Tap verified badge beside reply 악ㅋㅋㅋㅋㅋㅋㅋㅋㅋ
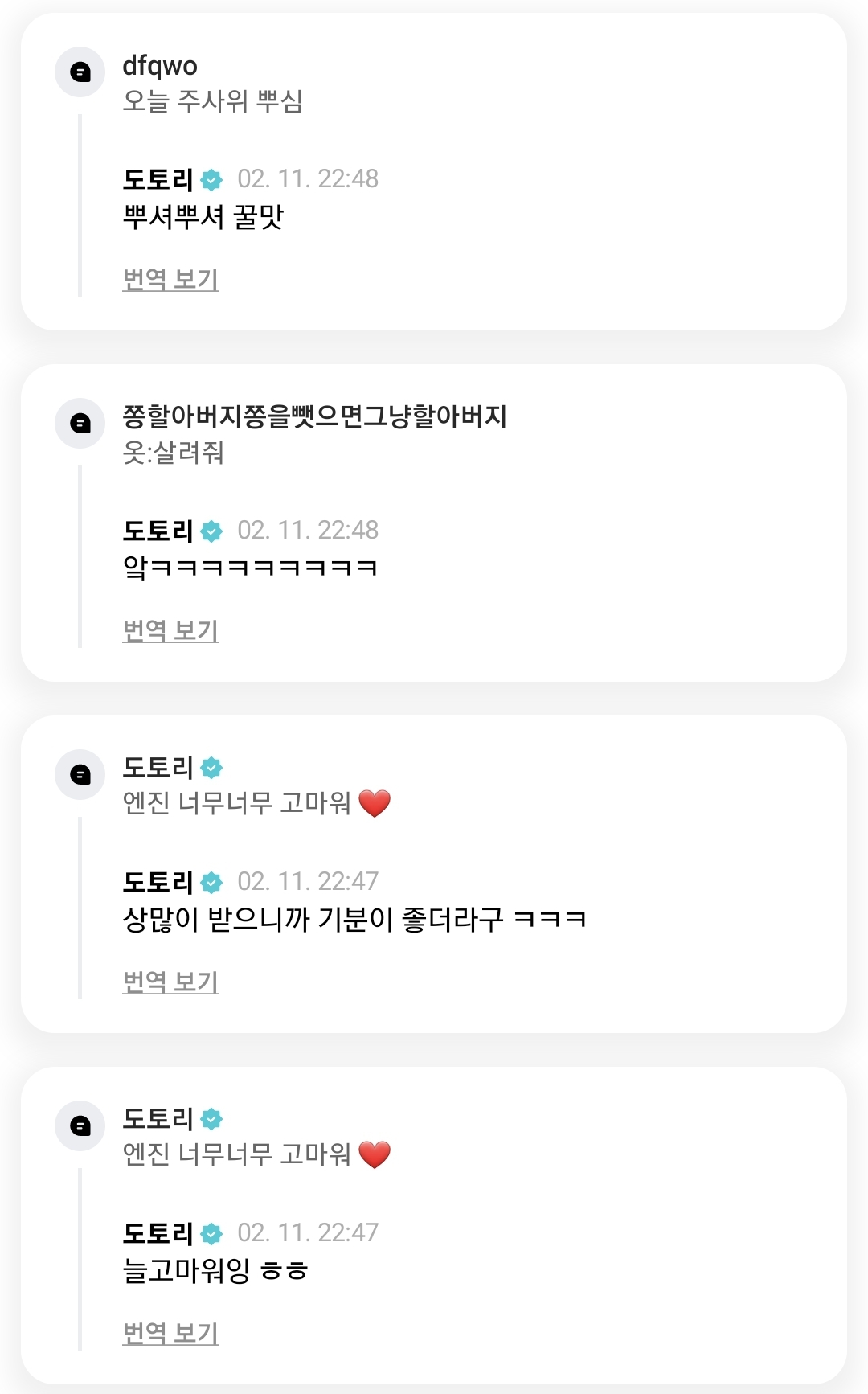This screenshot has width=868, height=1394. 211,531
